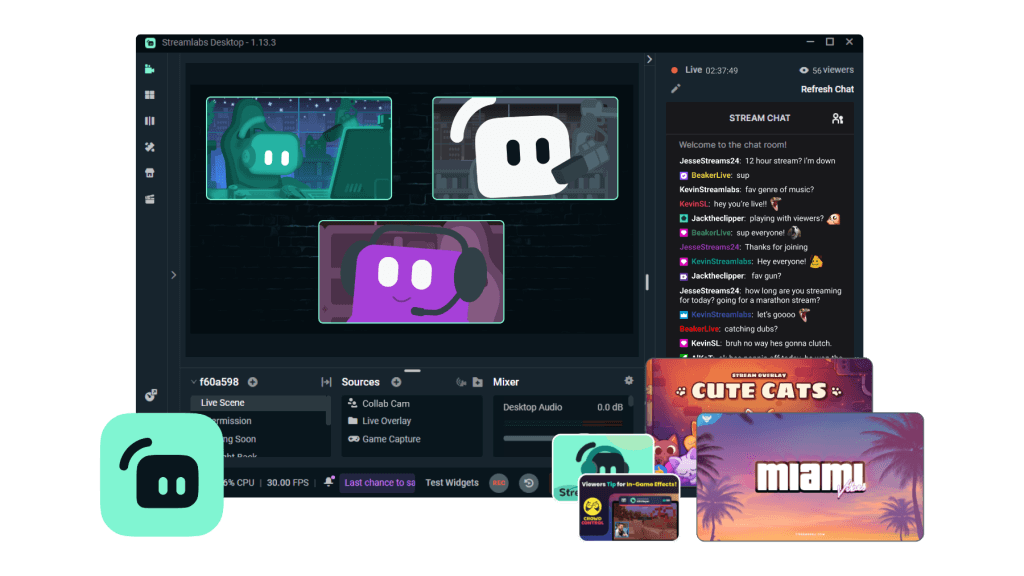Click the eye icon beside viewer count
This screenshot has height=576, width=1024.
[x=804, y=70]
